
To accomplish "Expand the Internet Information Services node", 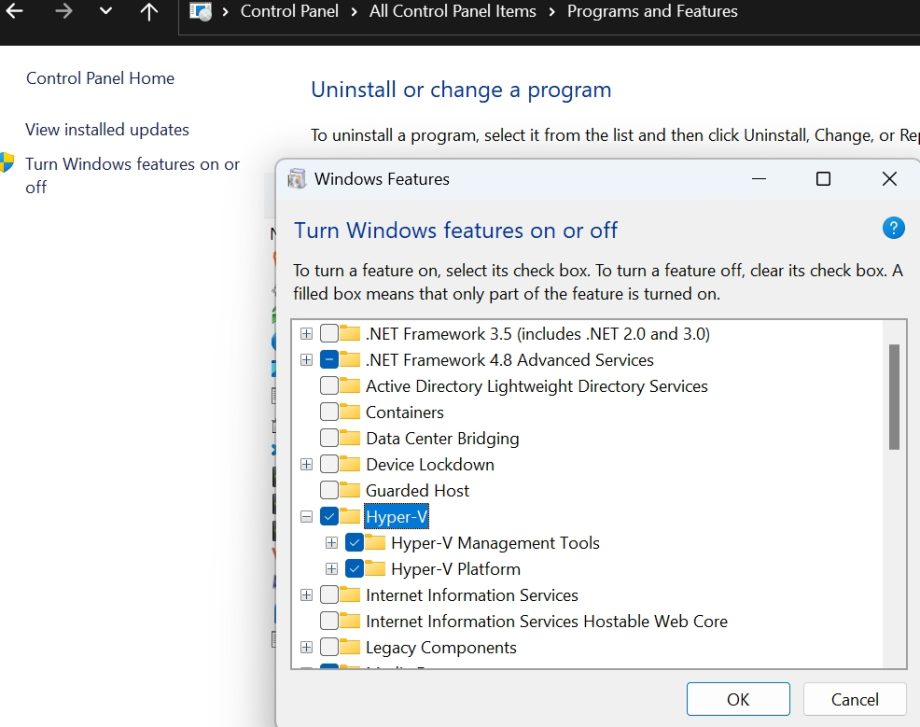I will pyautogui.click(x=306, y=594).
